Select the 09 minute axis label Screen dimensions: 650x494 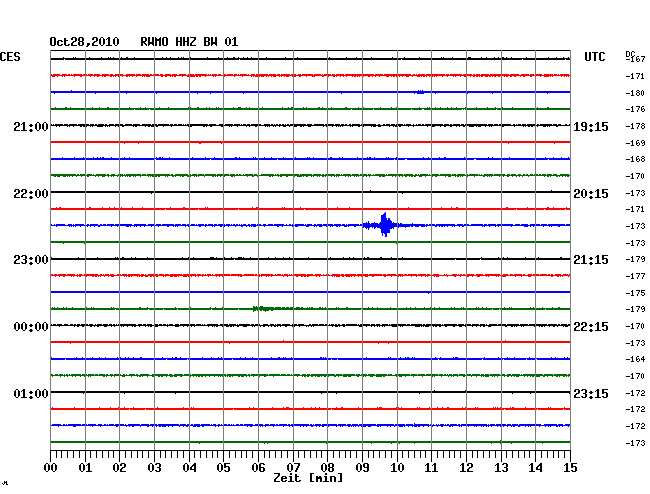362,468
